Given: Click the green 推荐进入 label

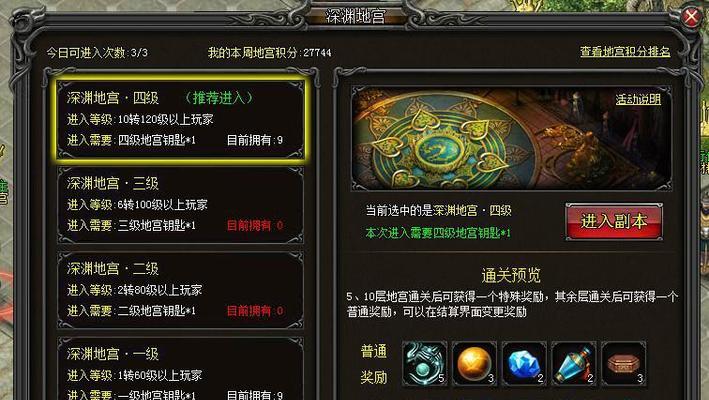Looking at the screenshot, I should point(218,98).
